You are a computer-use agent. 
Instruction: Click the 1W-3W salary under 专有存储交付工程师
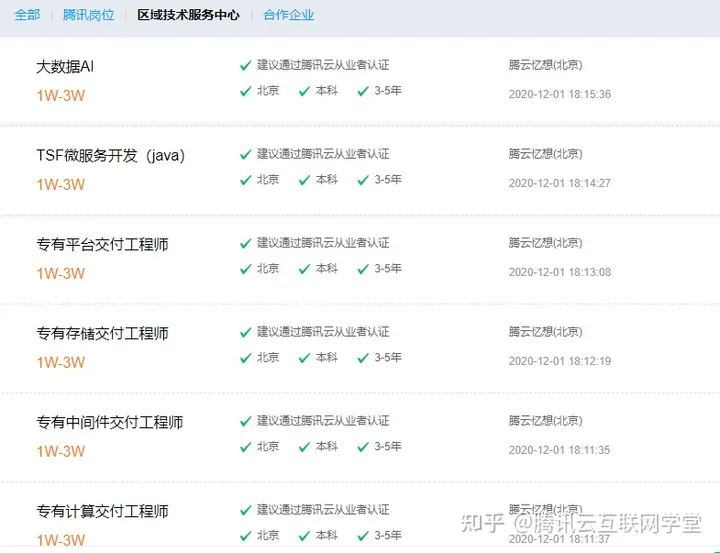tap(61, 362)
